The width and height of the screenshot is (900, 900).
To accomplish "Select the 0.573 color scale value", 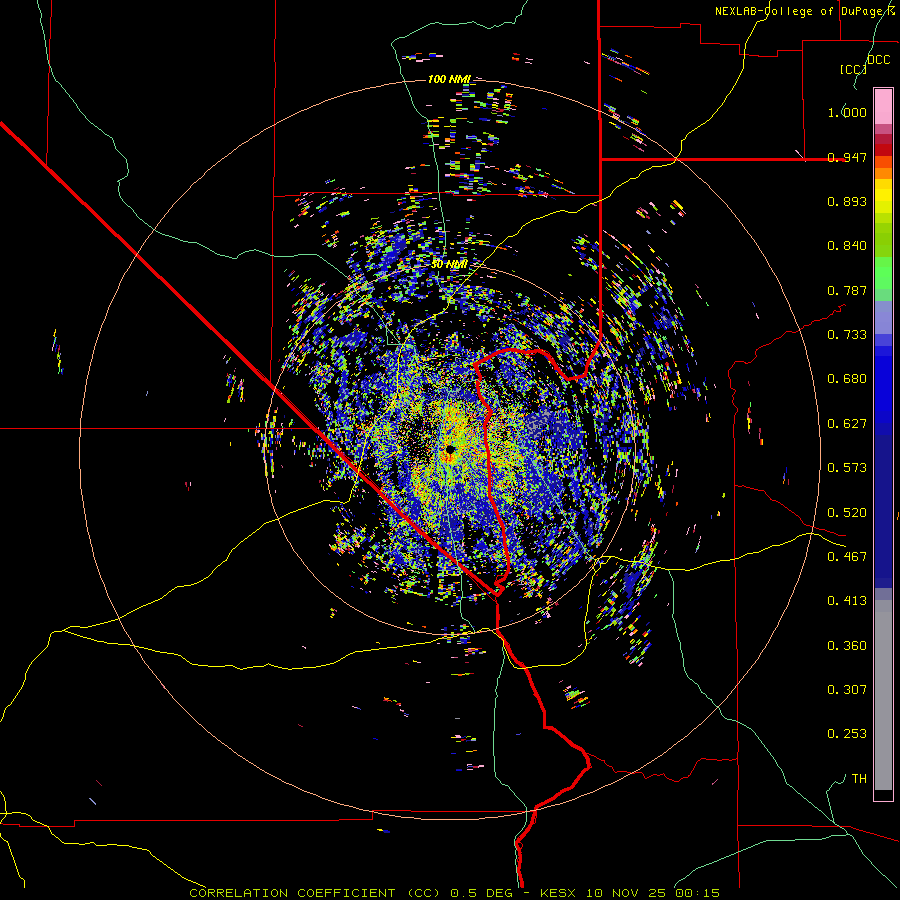I will pyautogui.click(x=847, y=468).
